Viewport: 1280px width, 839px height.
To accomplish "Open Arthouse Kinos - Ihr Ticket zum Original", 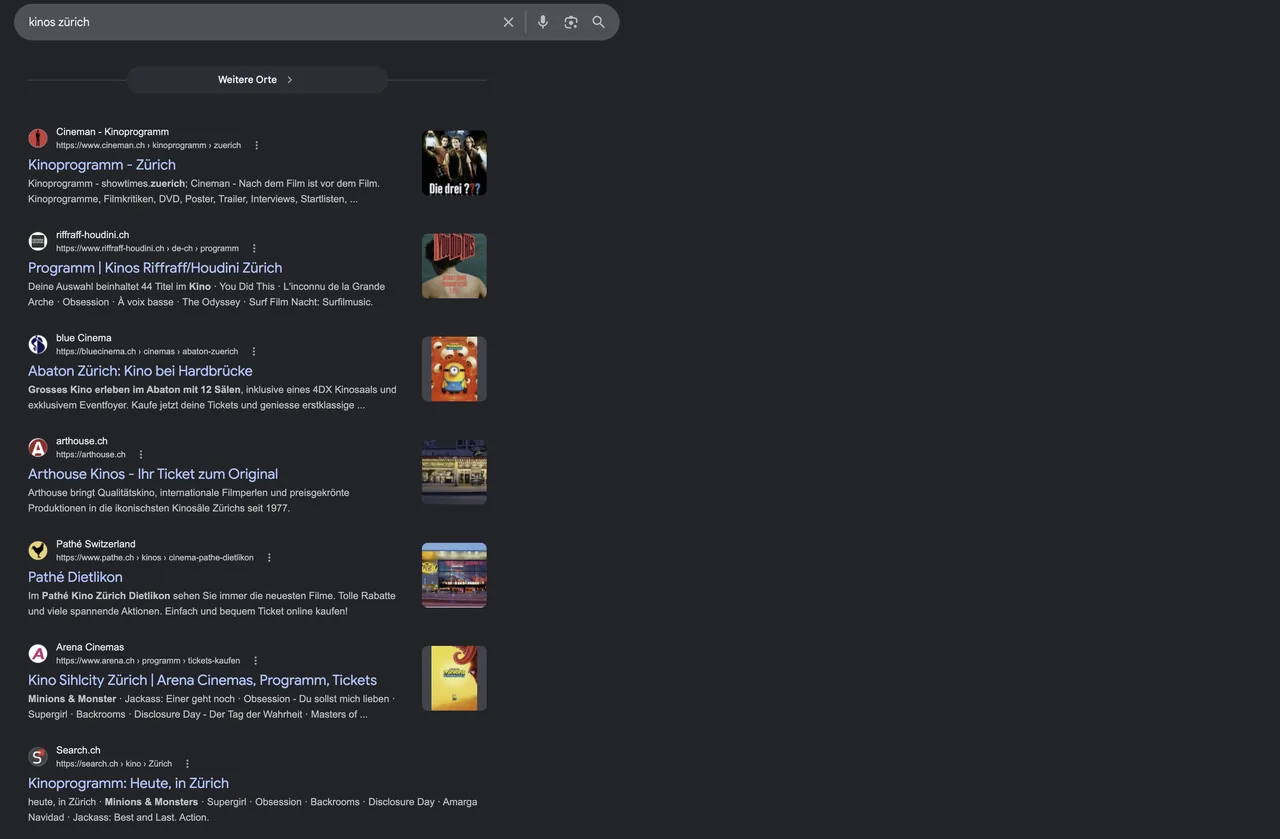I will click(153, 474).
